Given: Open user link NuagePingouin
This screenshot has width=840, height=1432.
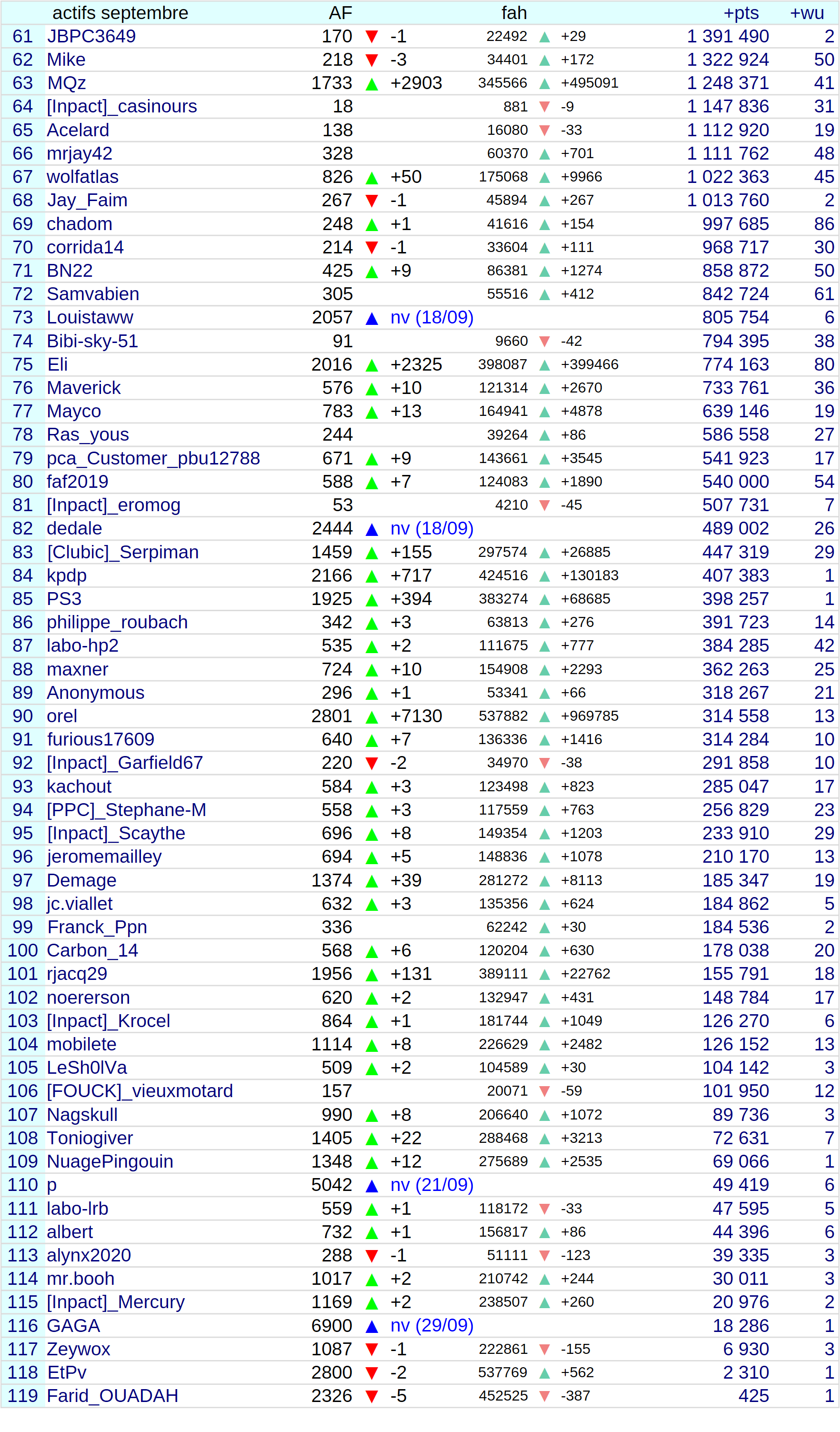Looking at the screenshot, I should pos(110,1161).
